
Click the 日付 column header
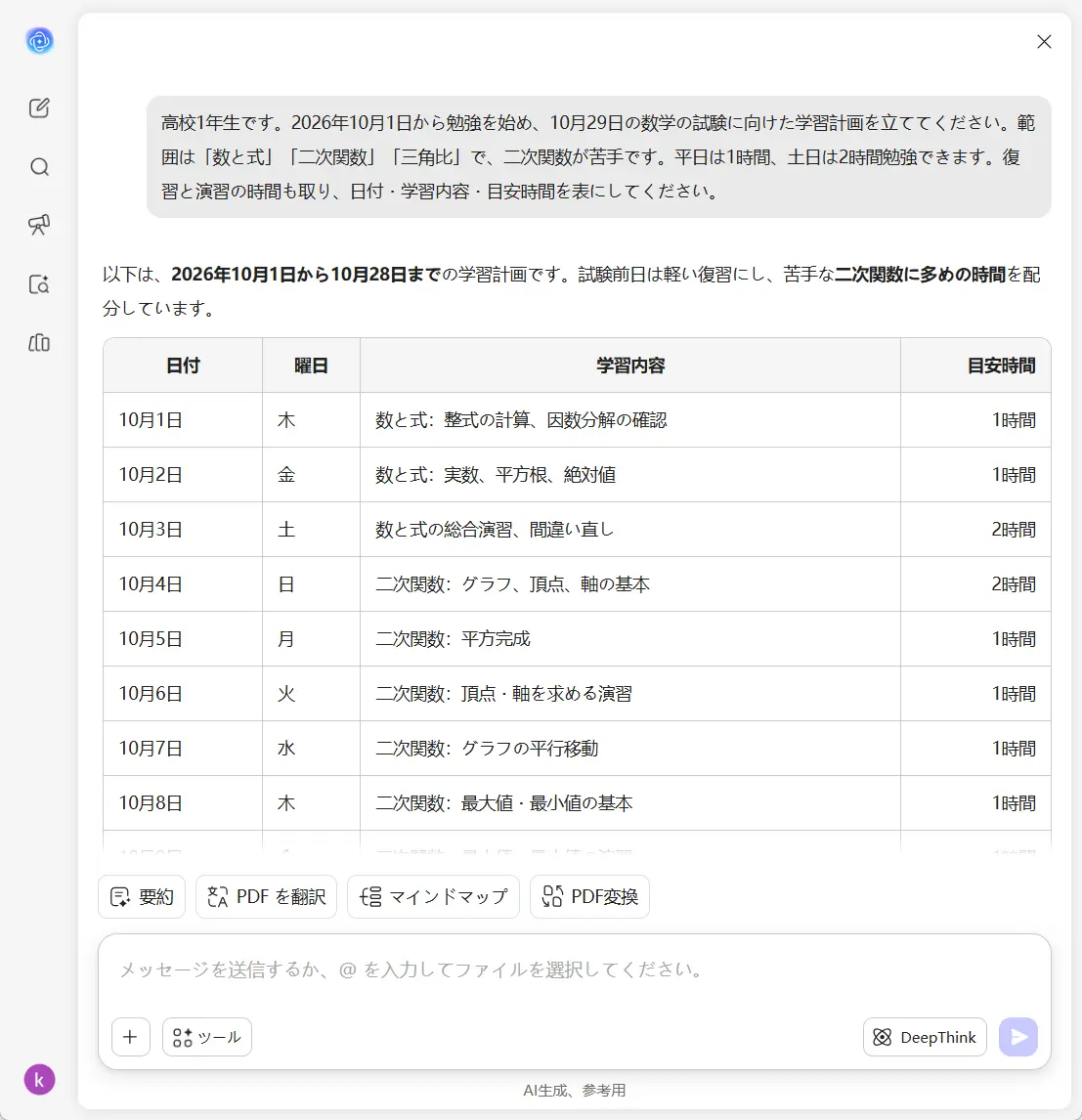(183, 366)
